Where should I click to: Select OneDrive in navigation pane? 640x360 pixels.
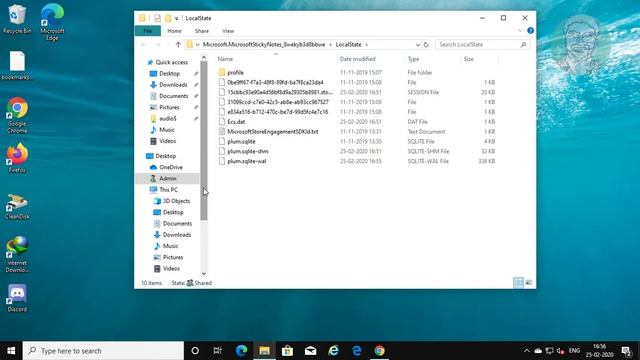[x=171, y=167]
